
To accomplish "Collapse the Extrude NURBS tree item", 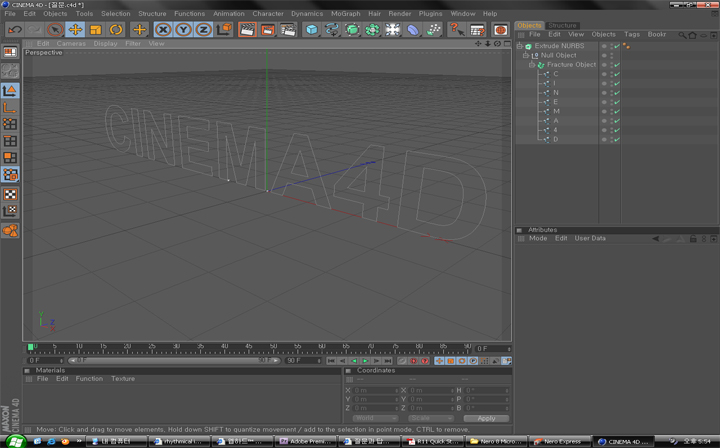I will click(x=520, y=46).
